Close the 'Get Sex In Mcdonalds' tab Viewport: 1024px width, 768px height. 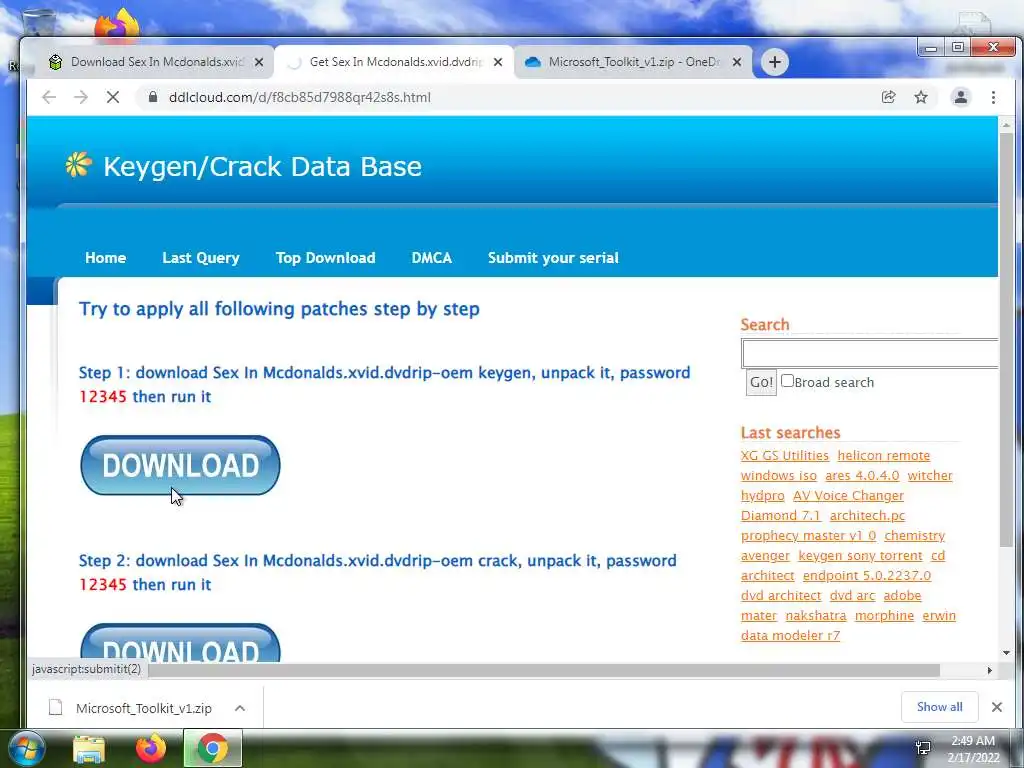tap(498, 62)
